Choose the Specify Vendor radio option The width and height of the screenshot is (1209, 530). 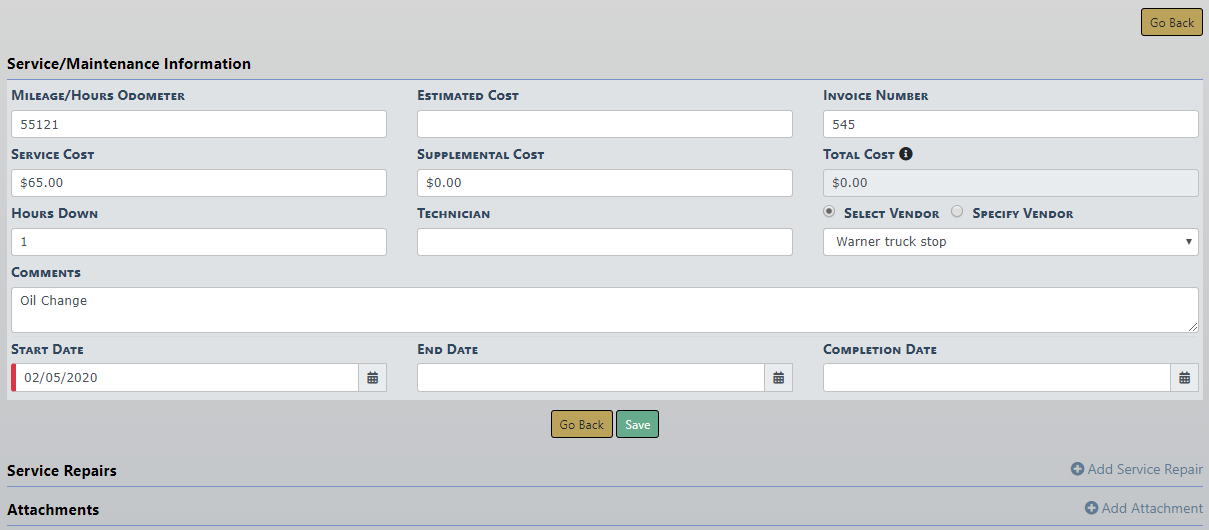click(x=957, y=212)
